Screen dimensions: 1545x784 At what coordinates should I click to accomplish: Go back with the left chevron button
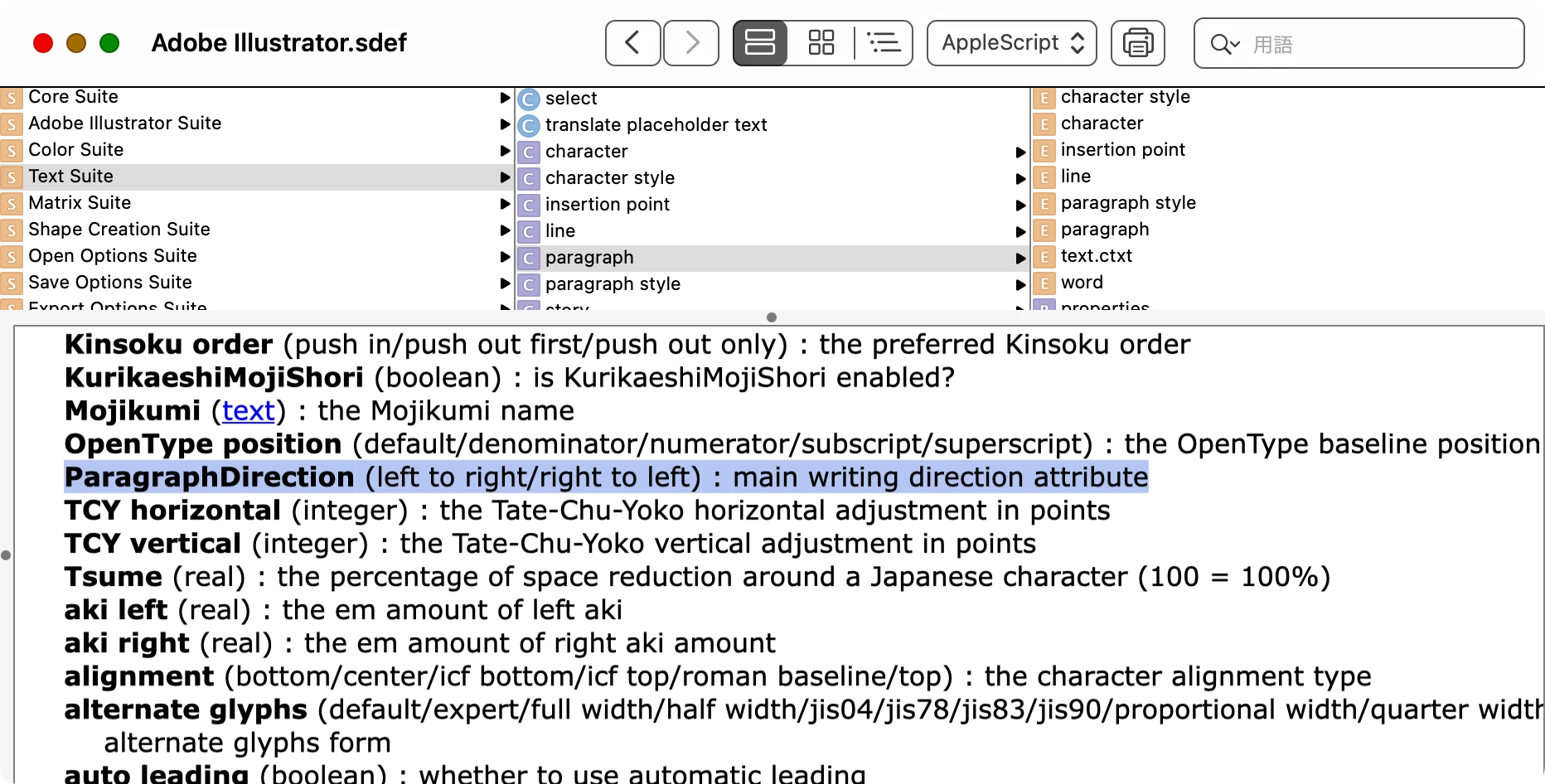coord(632,43)
